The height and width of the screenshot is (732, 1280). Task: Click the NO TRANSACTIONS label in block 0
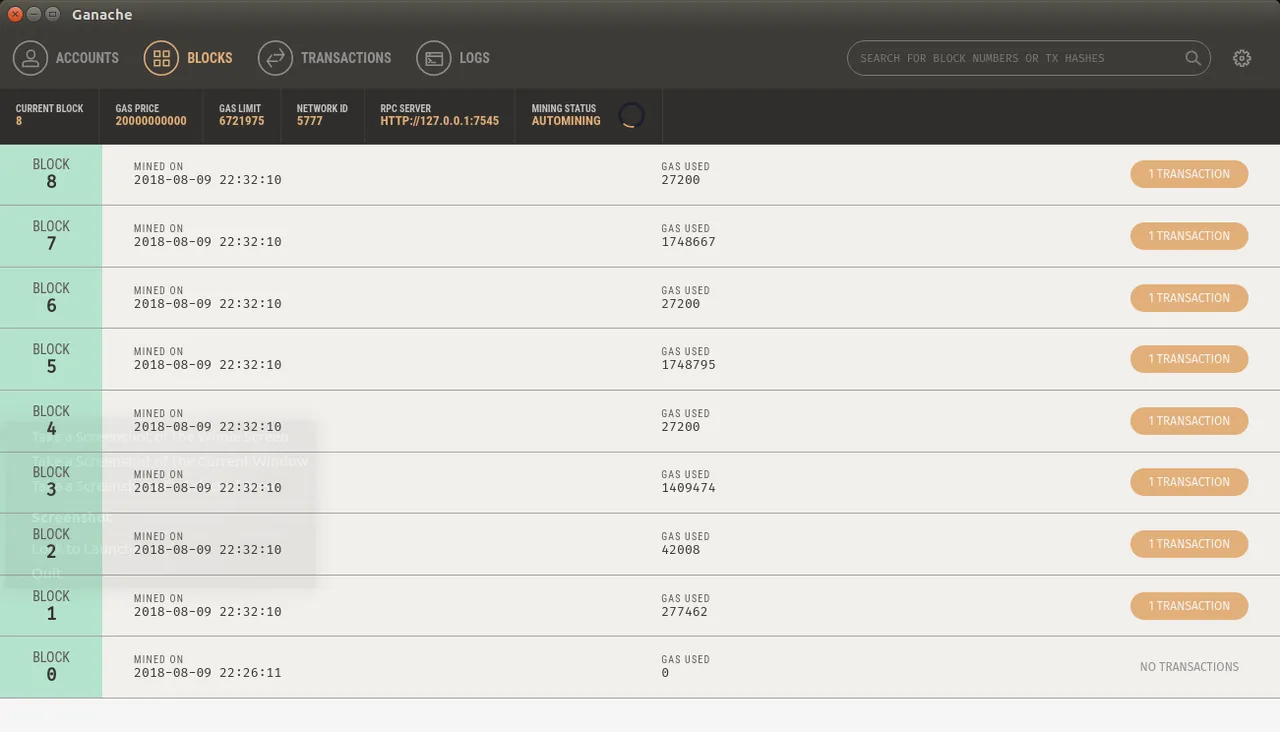pyautogui.click(x=1189, y=667)
